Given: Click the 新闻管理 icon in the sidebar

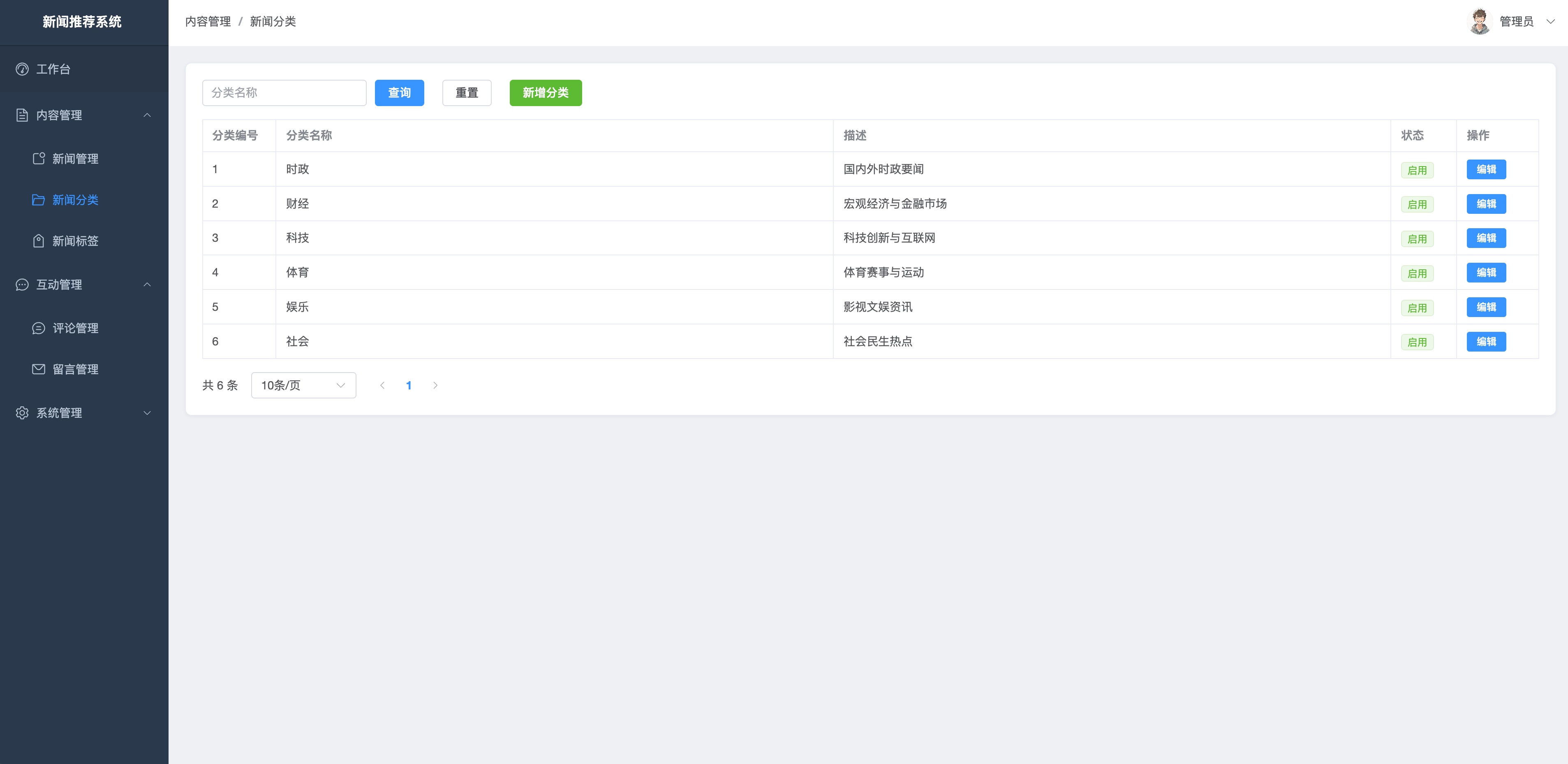Looking at the screenshot, I should tap(38, 158).
